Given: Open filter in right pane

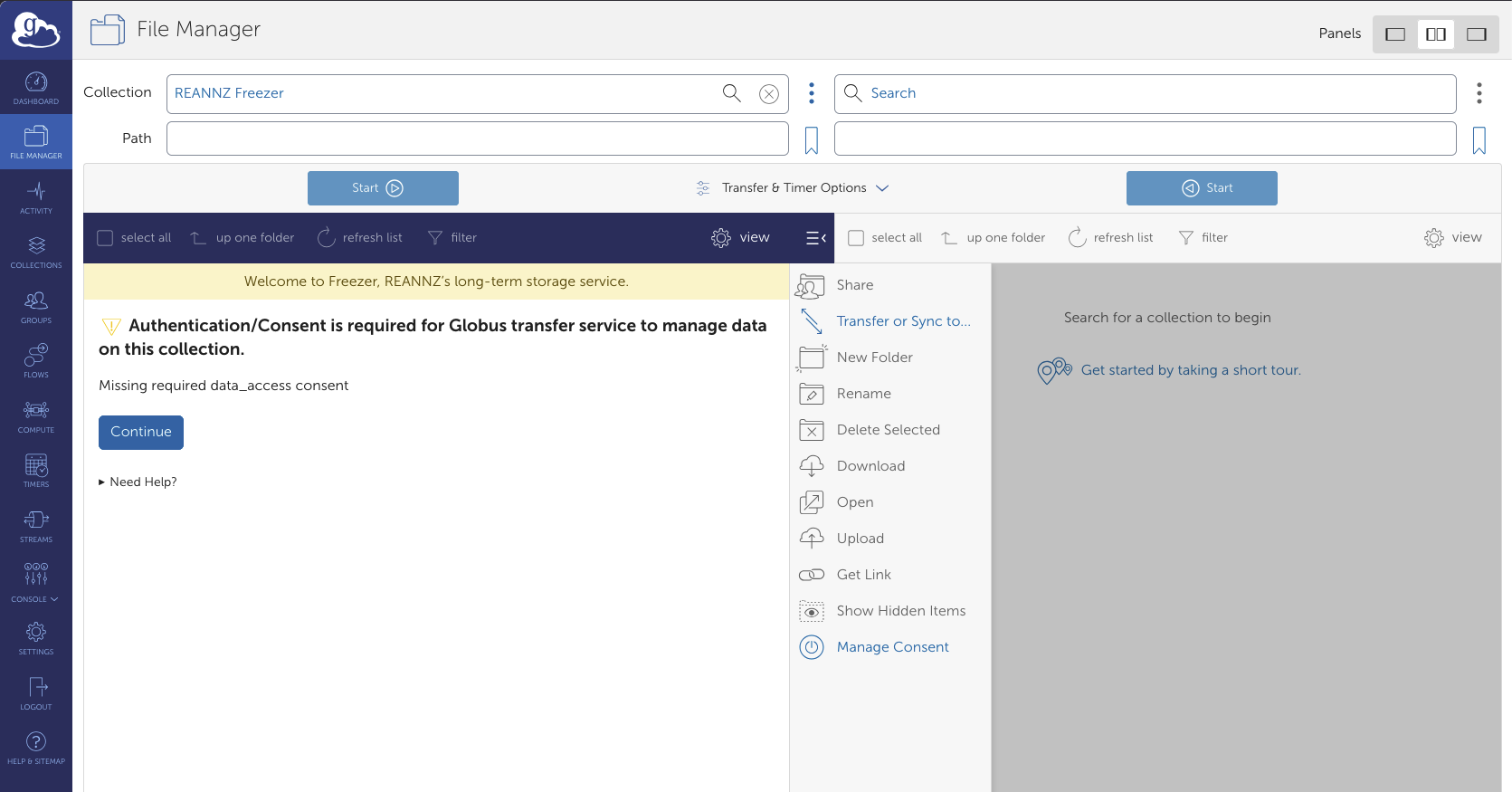Looking at the screenshot, I should pos(1203,238).
